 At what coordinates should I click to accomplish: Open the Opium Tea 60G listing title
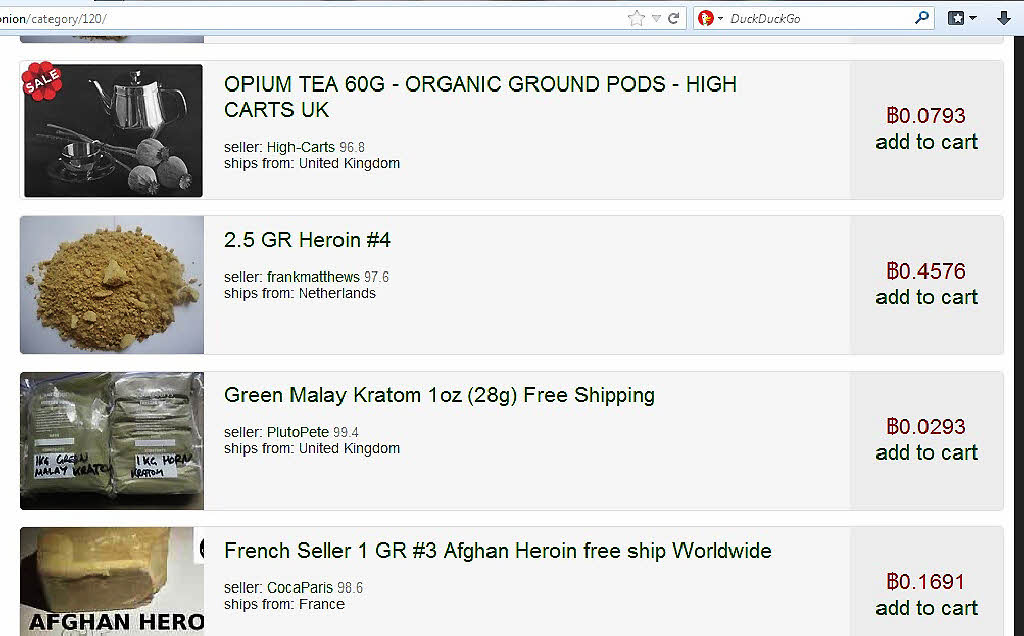pyautogui.click(x=480, y=97)
